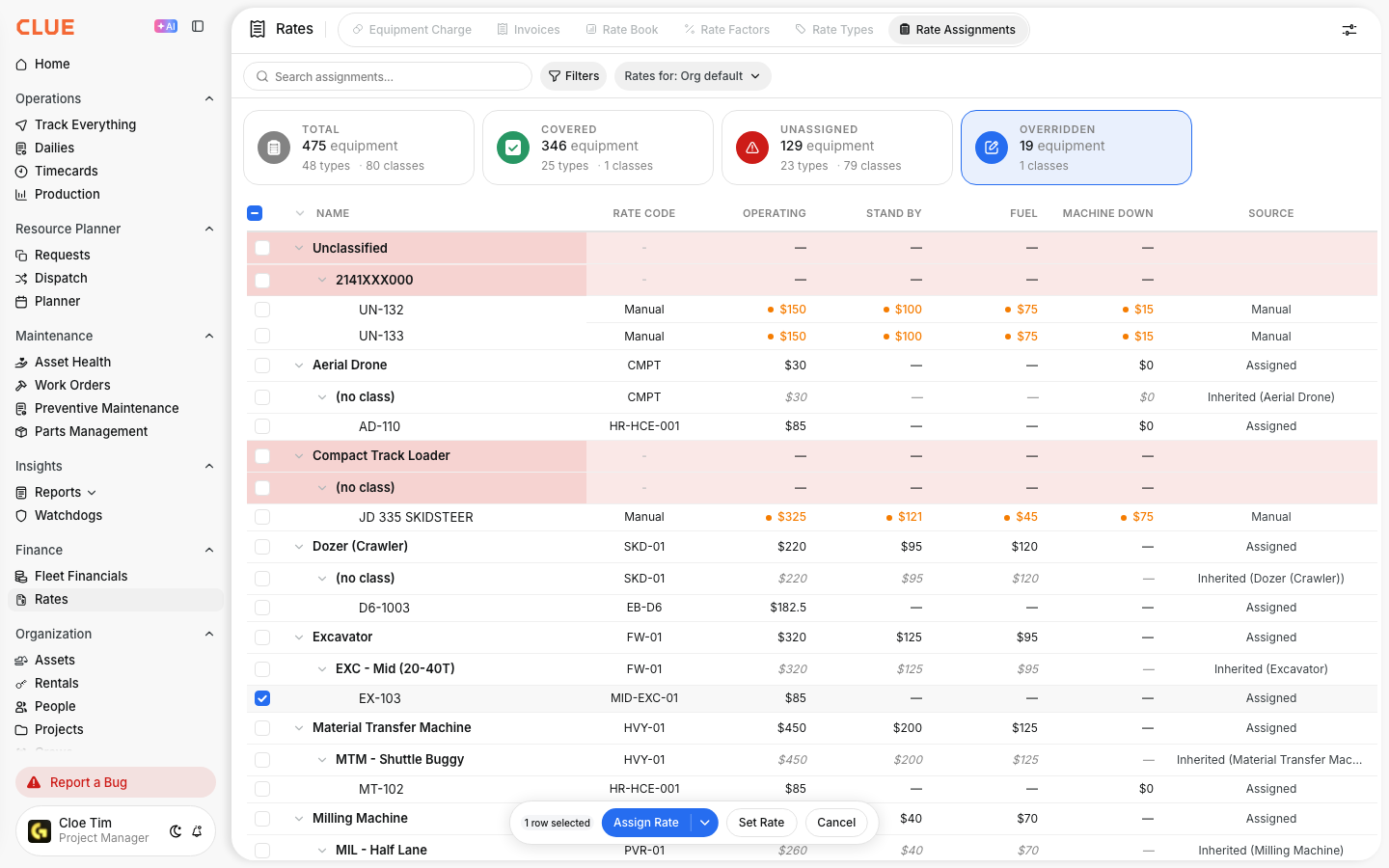Viewport: 1389px width, 868px height.
Task: Collapse the Material Transfer Machine group
Action: [x=299, y=727]
